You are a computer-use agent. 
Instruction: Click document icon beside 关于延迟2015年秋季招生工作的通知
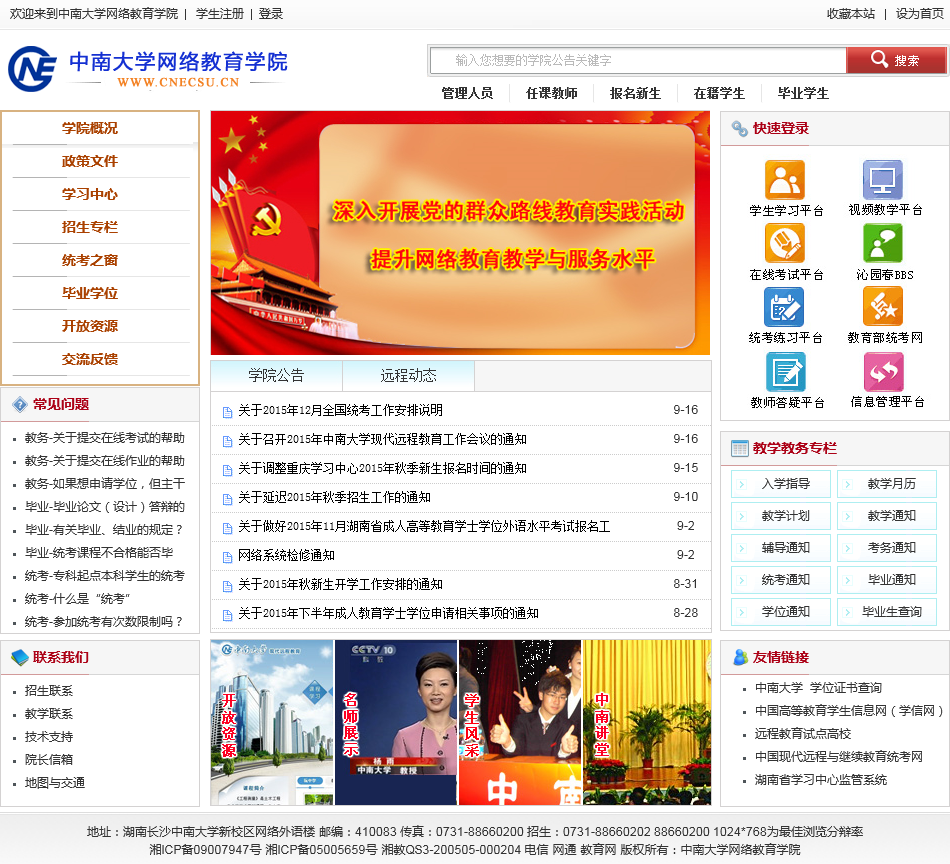227,499
